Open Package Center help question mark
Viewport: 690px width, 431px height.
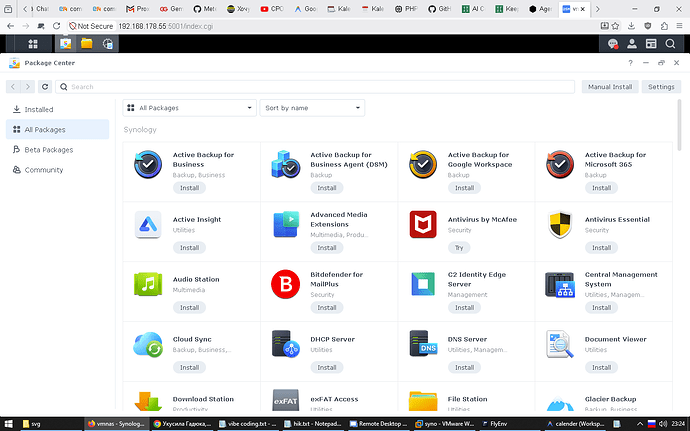coord(630,63)
